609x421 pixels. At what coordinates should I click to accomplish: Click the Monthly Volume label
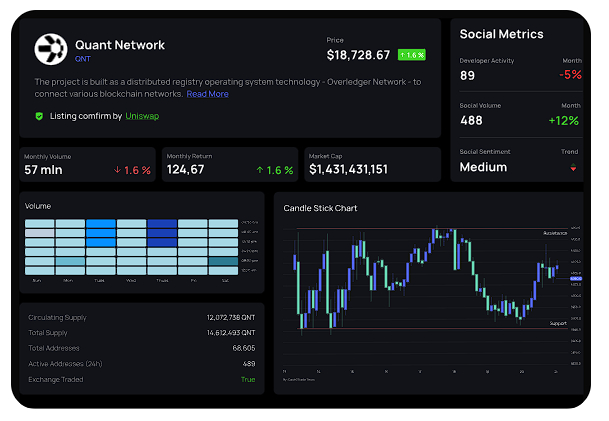tap(47, 157)
